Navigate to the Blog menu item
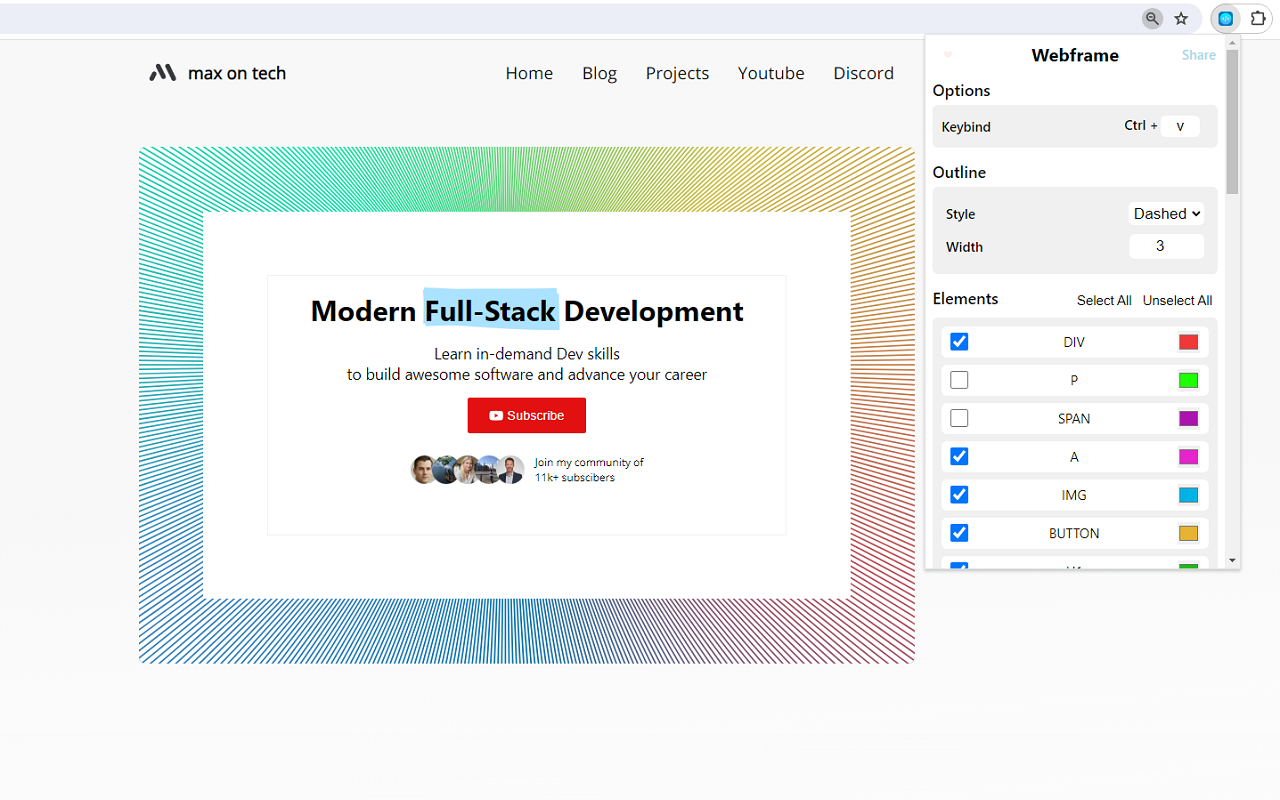 coord(599,72)
